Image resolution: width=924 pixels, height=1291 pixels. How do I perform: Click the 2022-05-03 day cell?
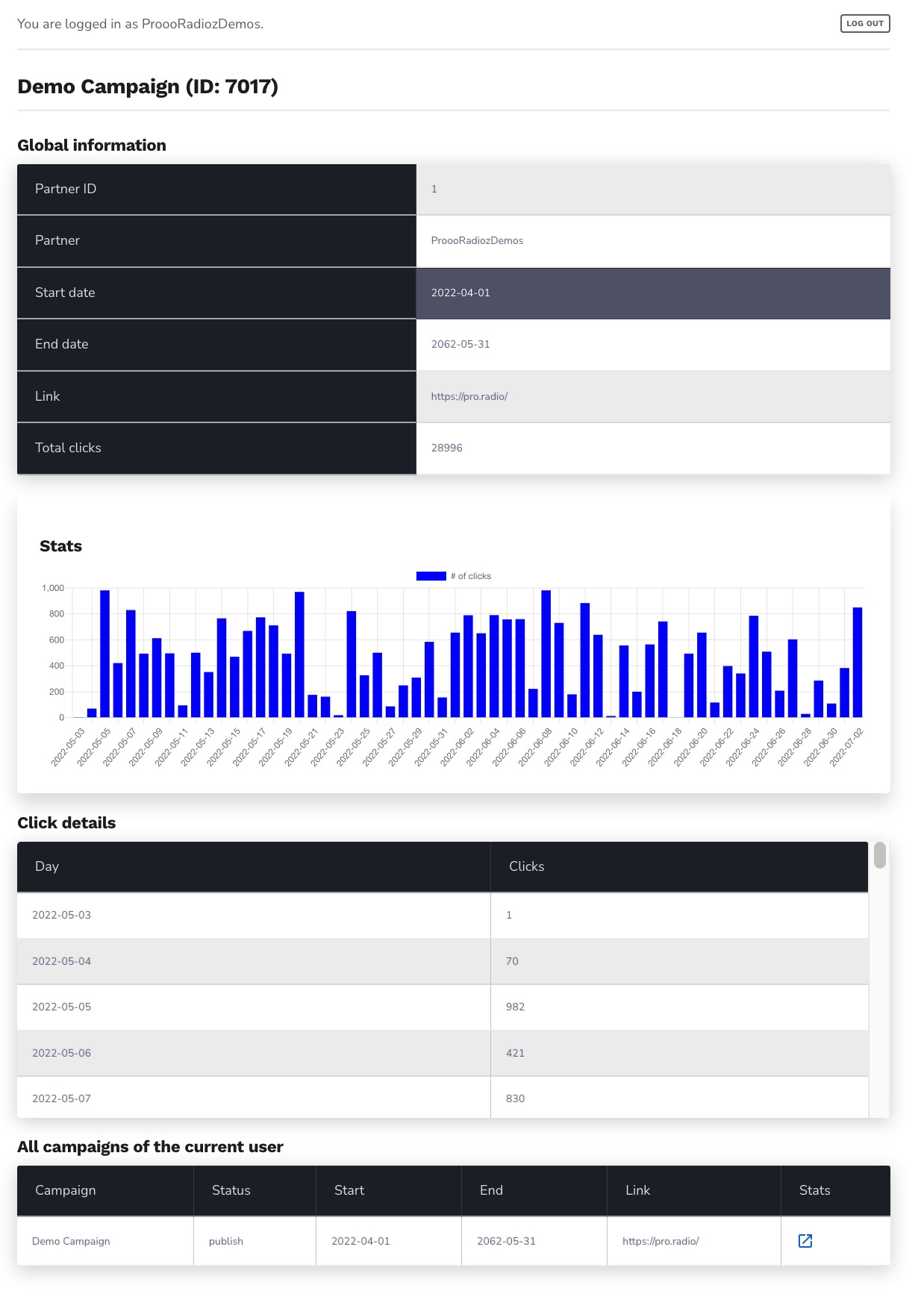tap(62, 915)
